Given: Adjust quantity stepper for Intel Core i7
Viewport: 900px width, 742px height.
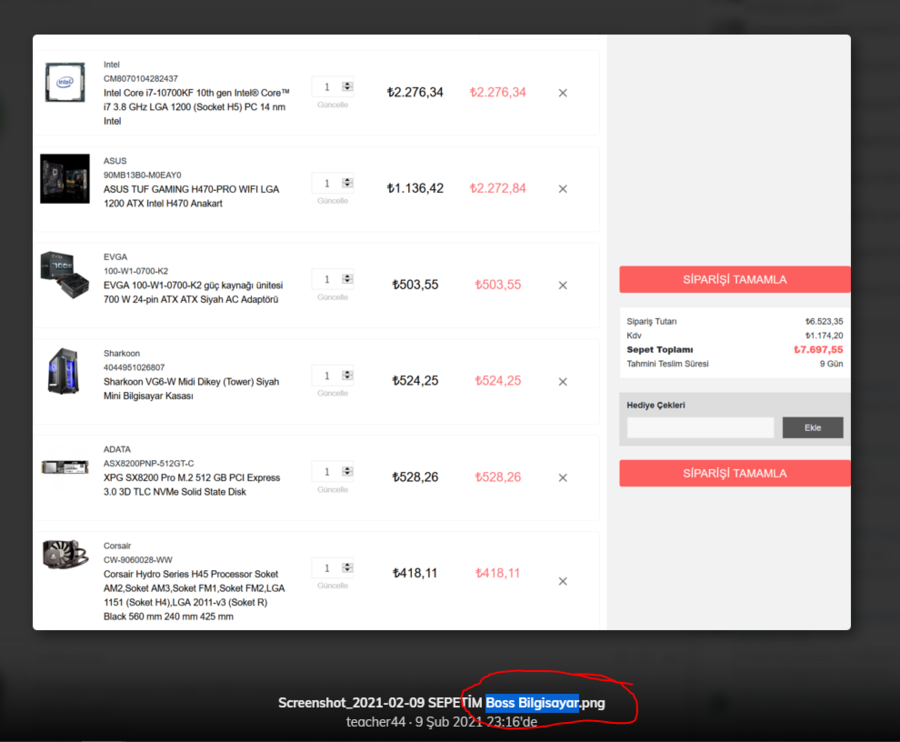Looking at the screenshot, I should pos(347,87).
